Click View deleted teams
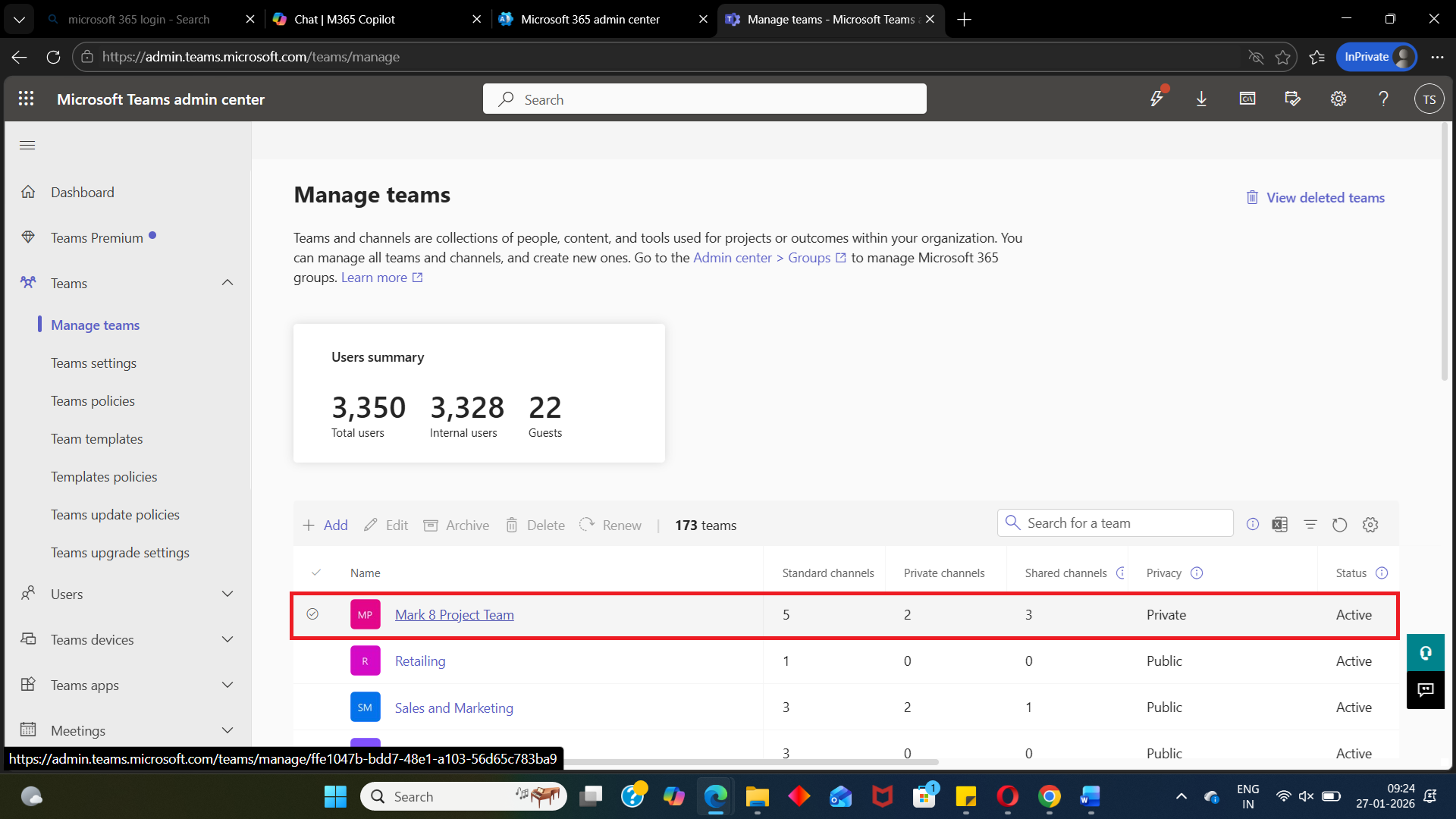The height and width of the screenshot is (819, 1456). pyautogui.click(x=1326, y=197)
